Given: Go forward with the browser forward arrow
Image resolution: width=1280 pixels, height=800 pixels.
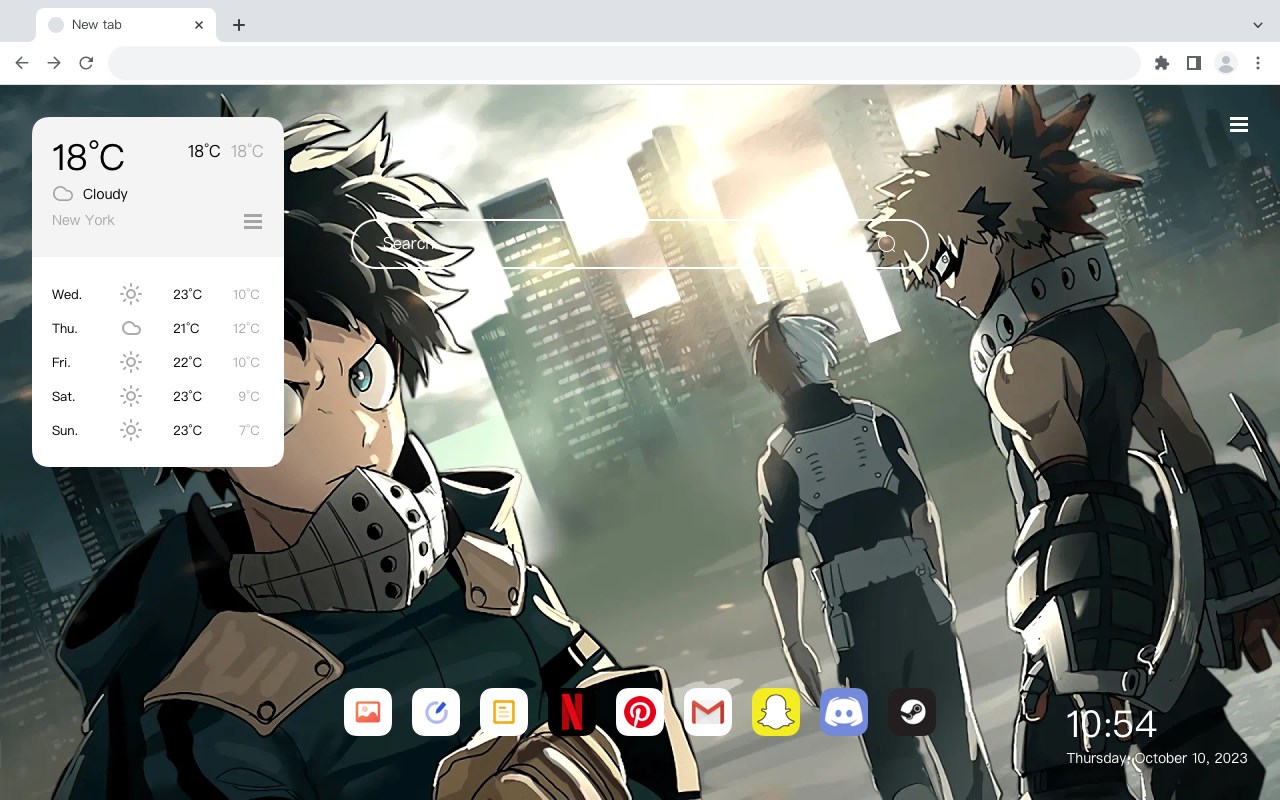Looking at the screenshot, I should 54,63.
